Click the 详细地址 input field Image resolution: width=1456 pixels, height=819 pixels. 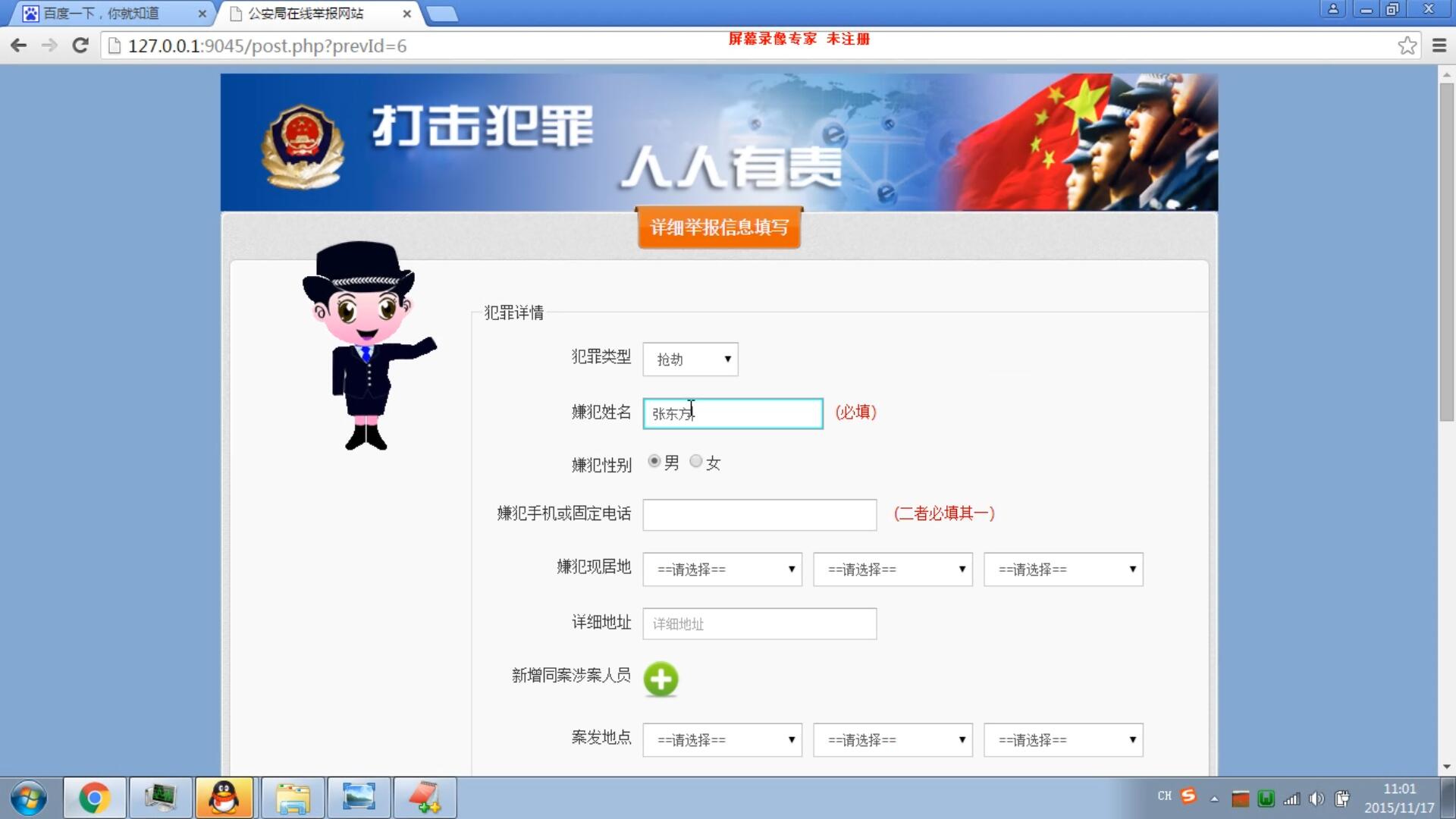click(759, 623)
